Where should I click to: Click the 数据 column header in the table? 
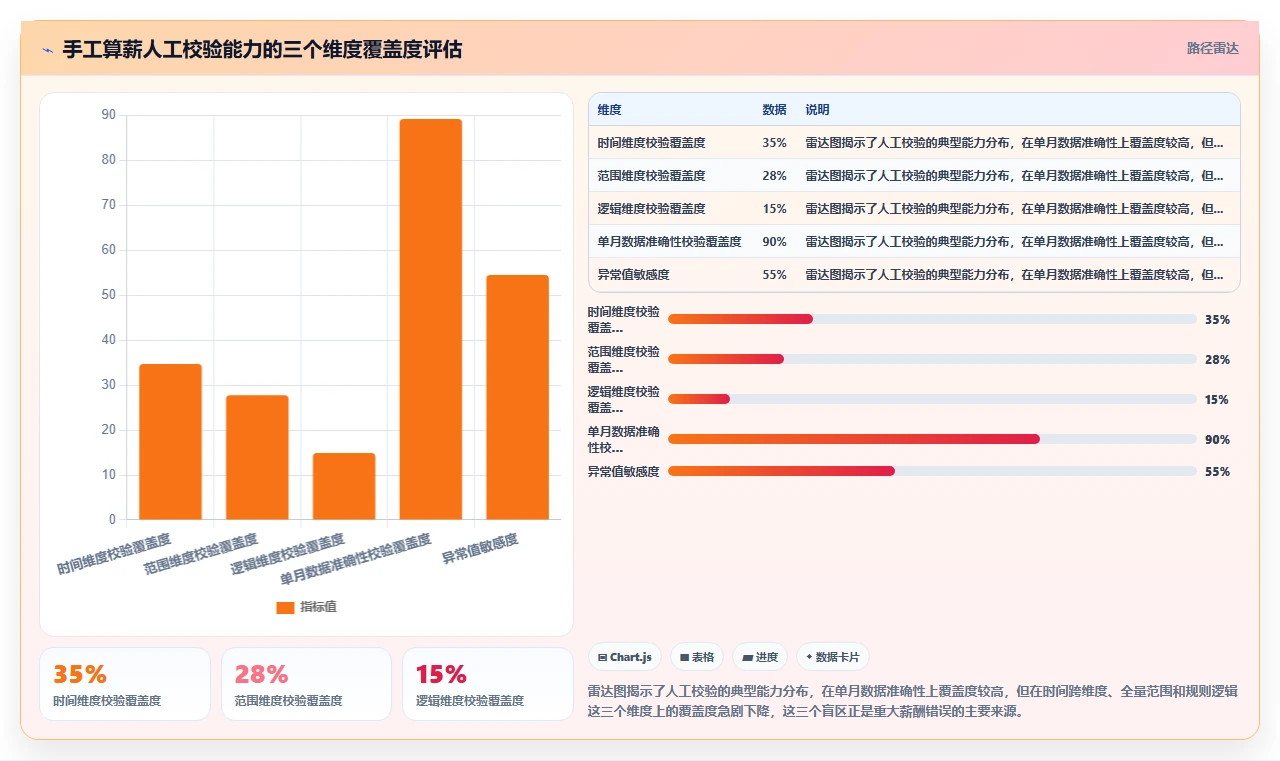click(x=774, y=109)
